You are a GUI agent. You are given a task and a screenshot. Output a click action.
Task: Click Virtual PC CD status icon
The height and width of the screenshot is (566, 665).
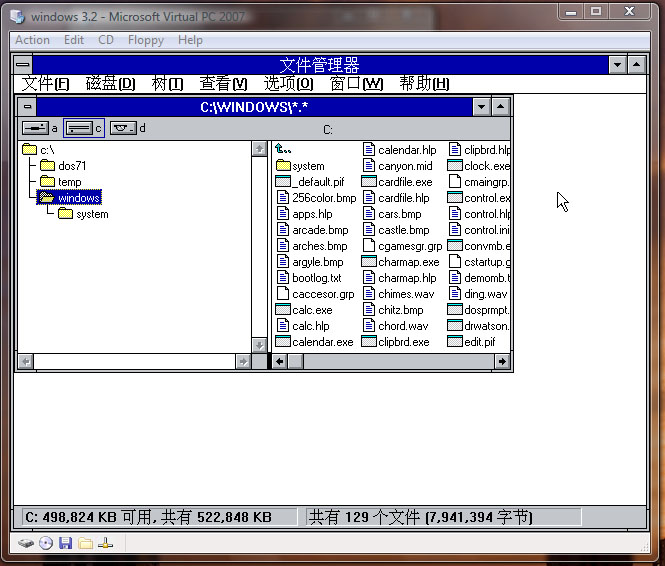46,543
